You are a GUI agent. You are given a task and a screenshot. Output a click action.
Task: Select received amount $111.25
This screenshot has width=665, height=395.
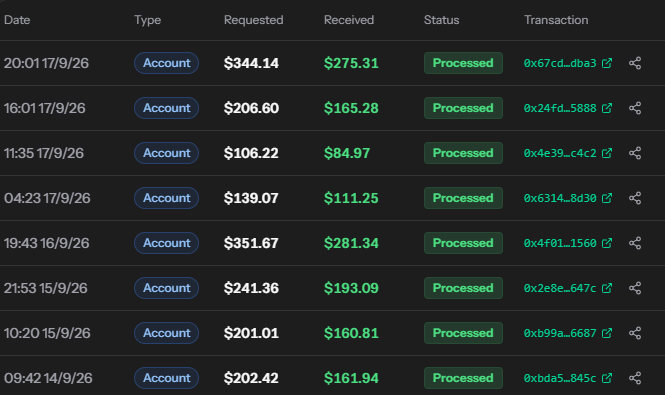[351, 198]
